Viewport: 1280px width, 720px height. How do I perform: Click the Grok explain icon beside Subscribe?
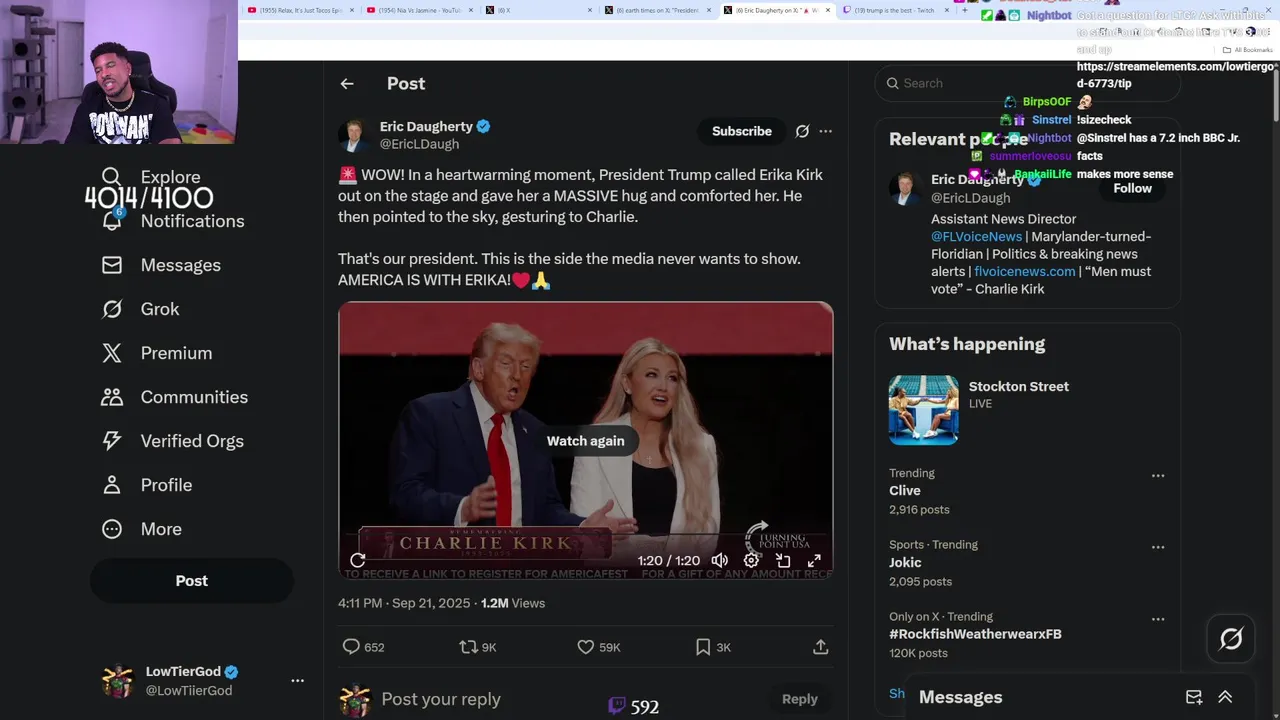[802, 131]
